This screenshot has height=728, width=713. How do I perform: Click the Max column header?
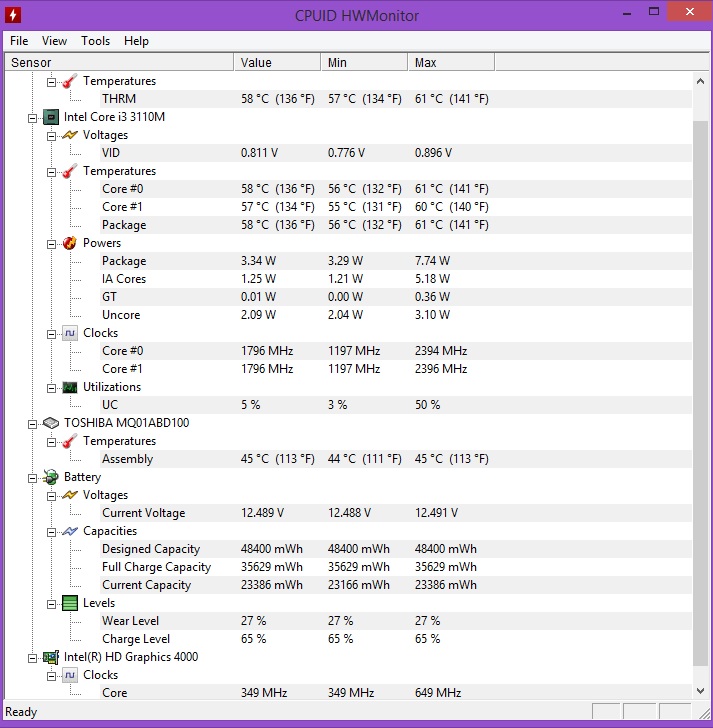[x=451, y=62]
